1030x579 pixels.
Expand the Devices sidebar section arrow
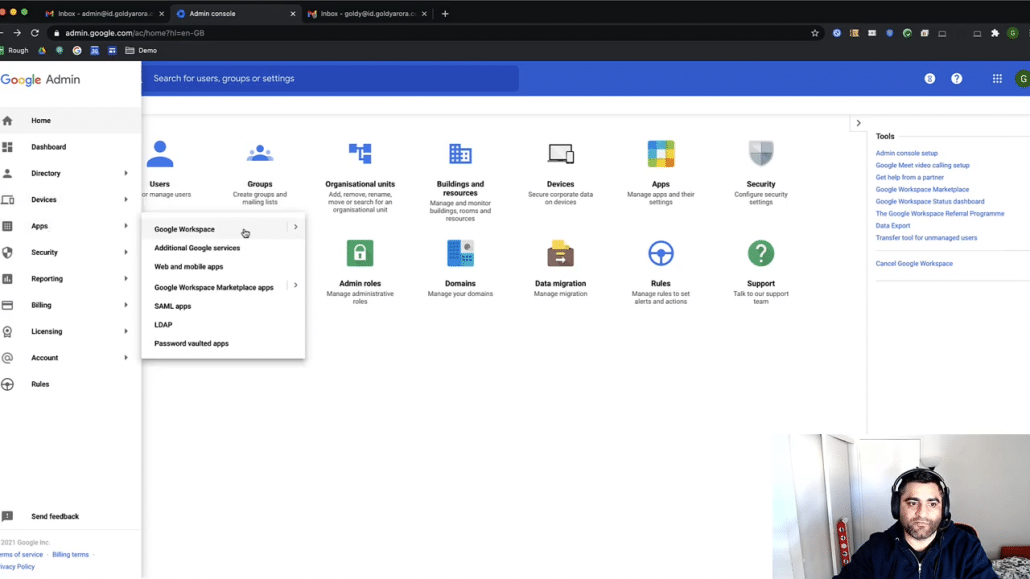coord(125,199)
